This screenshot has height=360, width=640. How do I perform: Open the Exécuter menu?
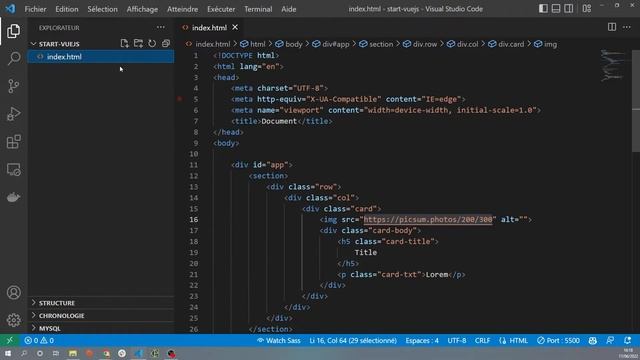tap(221, 9)
